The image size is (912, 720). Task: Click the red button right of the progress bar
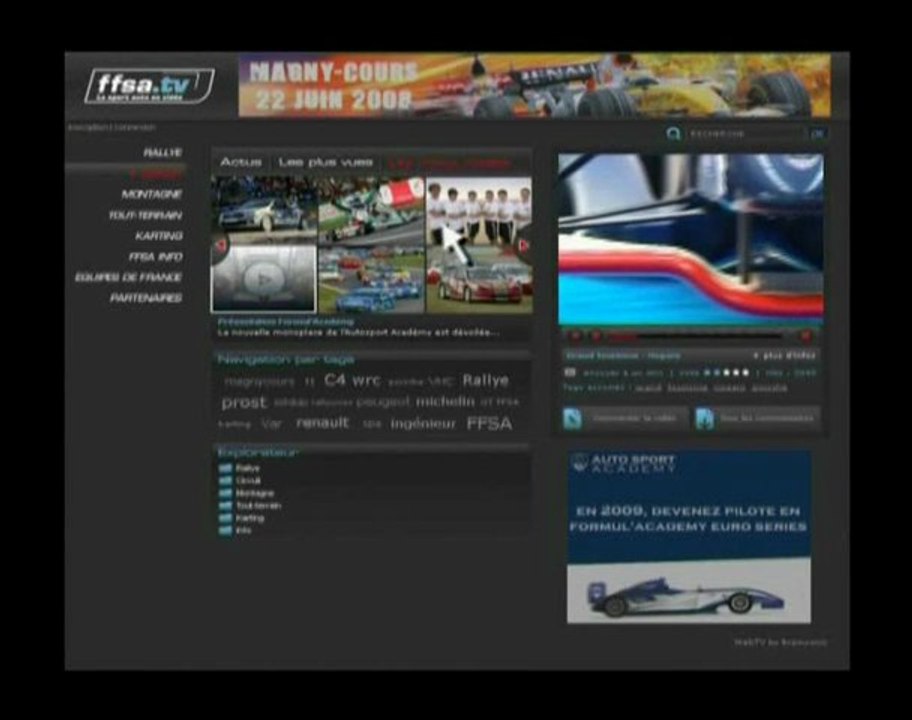coord(805,336)
